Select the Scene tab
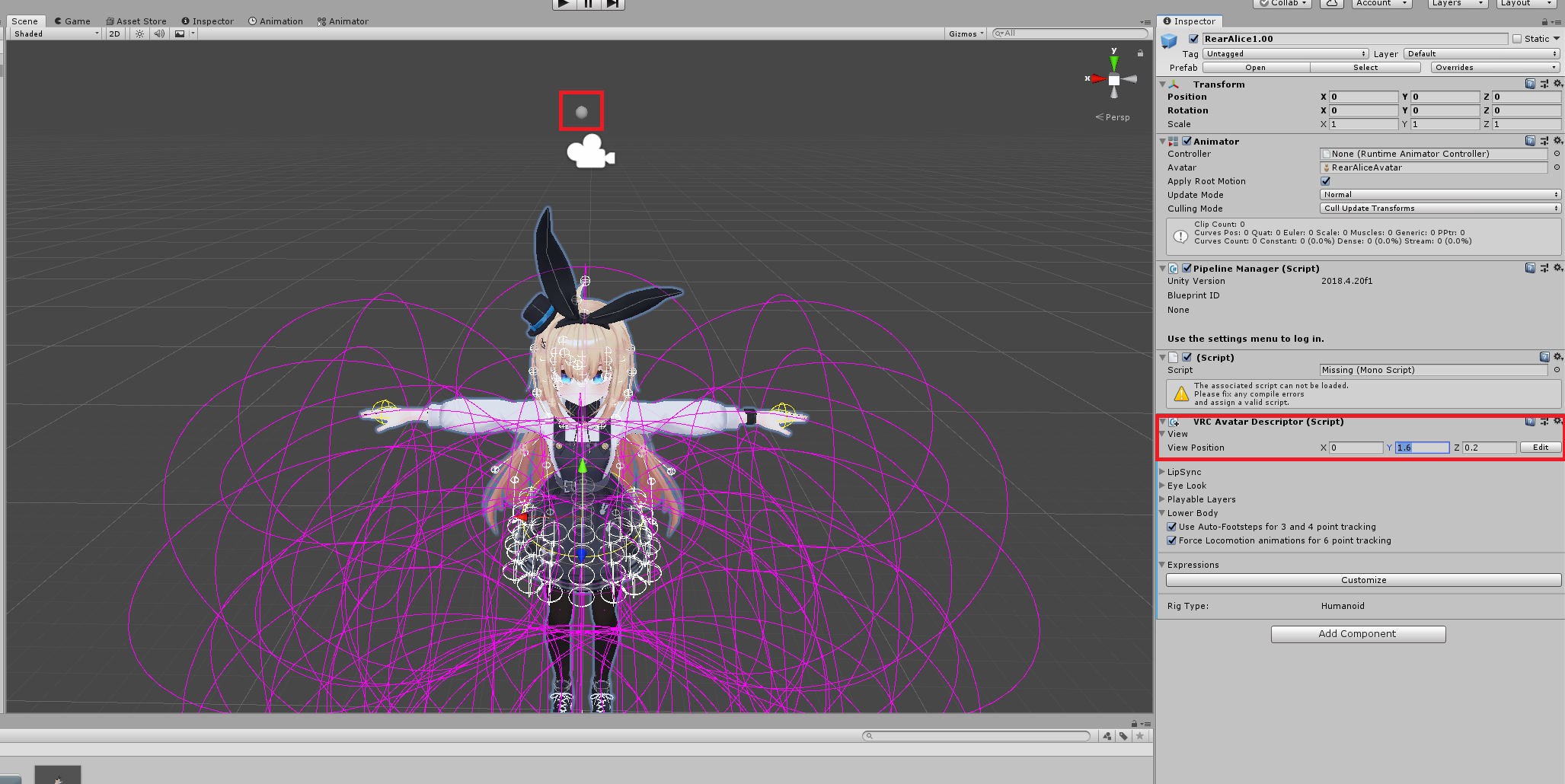The height and width of the screenshot is (784, 1565). (x=24, y=21)
